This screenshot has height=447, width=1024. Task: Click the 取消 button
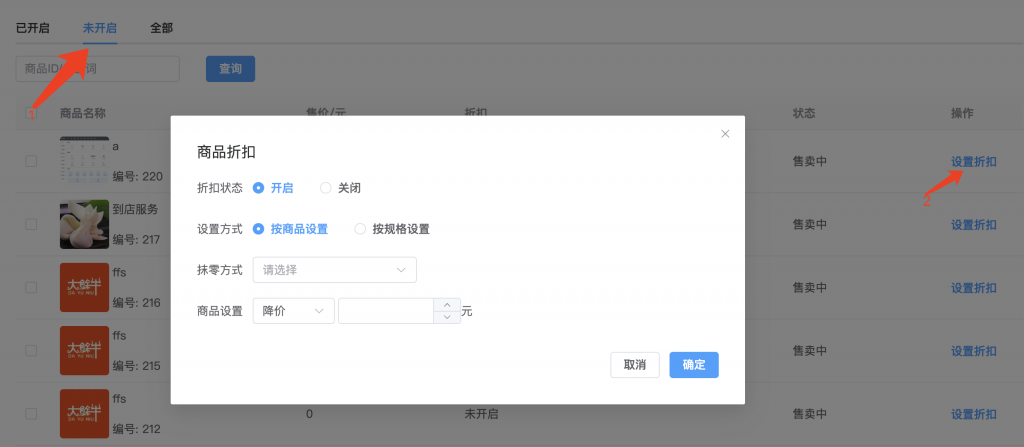tap(635, 365)
